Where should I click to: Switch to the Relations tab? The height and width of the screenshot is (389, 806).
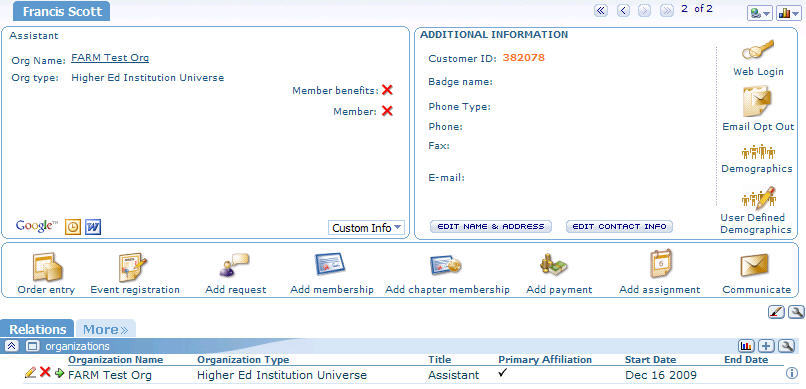[38, 329]
